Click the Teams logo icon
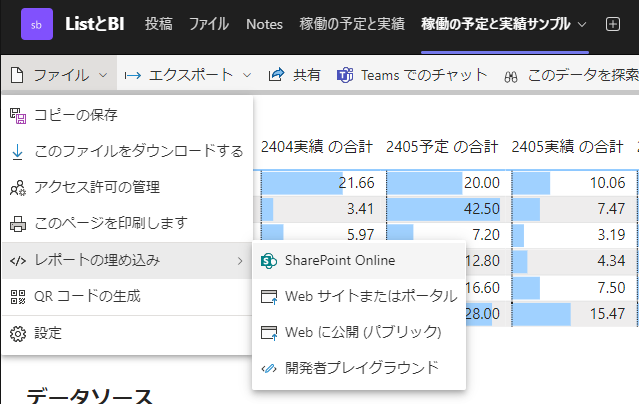This screenshot has height=404, width=639. coord(345,75)
